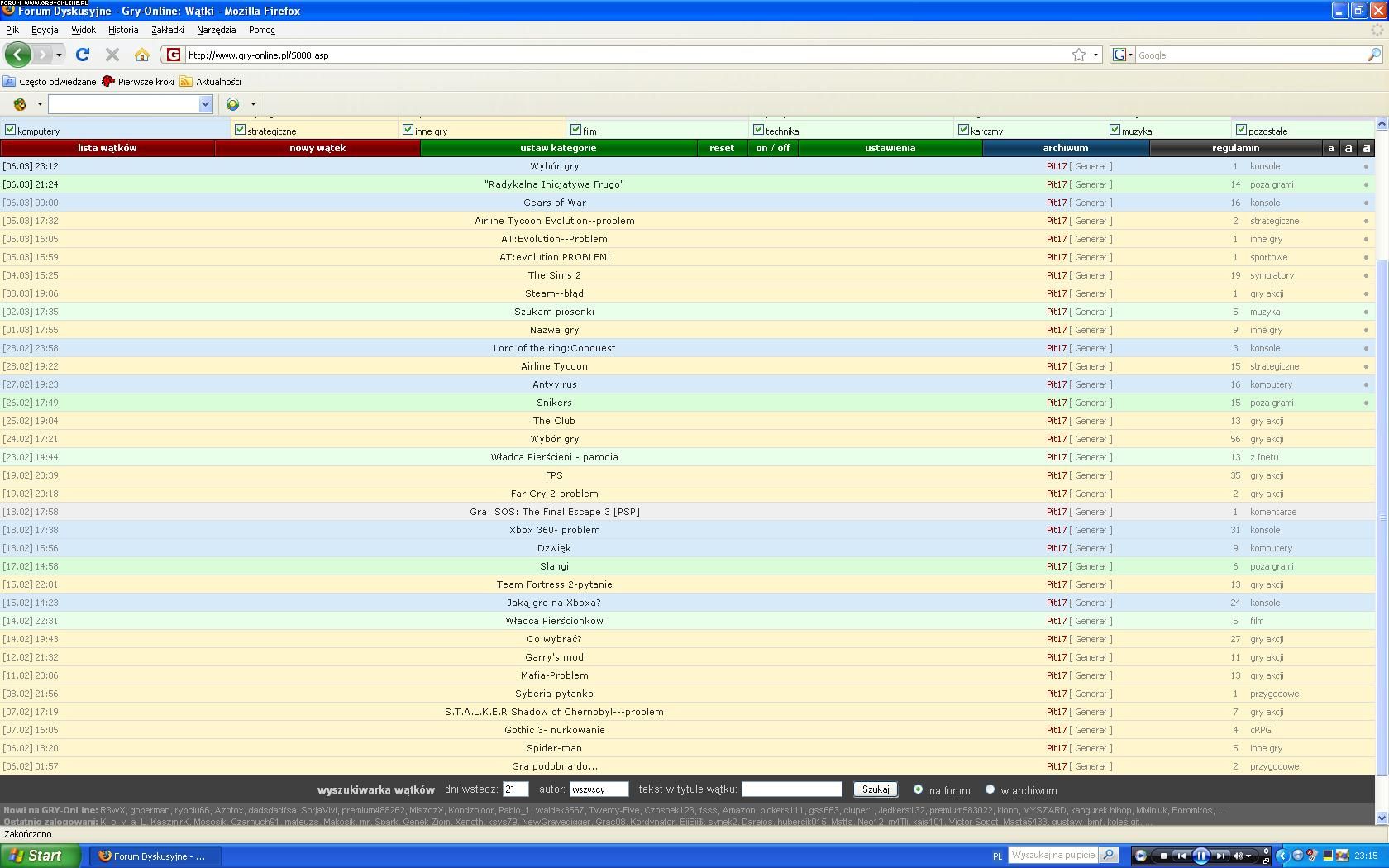
Task: Skip to next track in taskbar player
Action: (x=1220, y=856)
